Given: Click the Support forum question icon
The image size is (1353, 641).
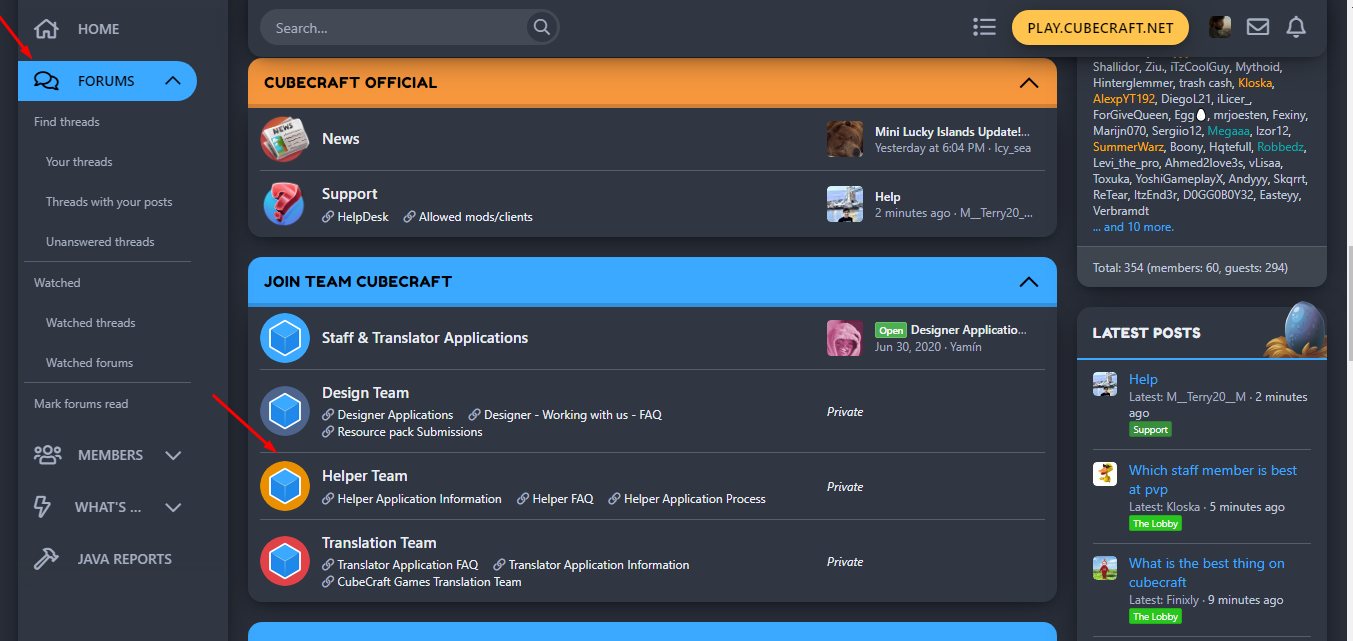Looking at the screenshot, I should pos(285,204).
